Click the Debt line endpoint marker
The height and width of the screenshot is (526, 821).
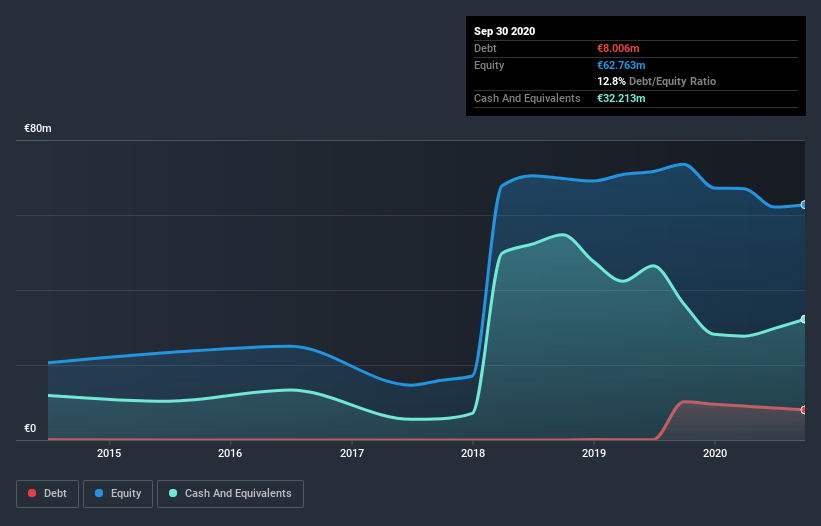(804, 410)
